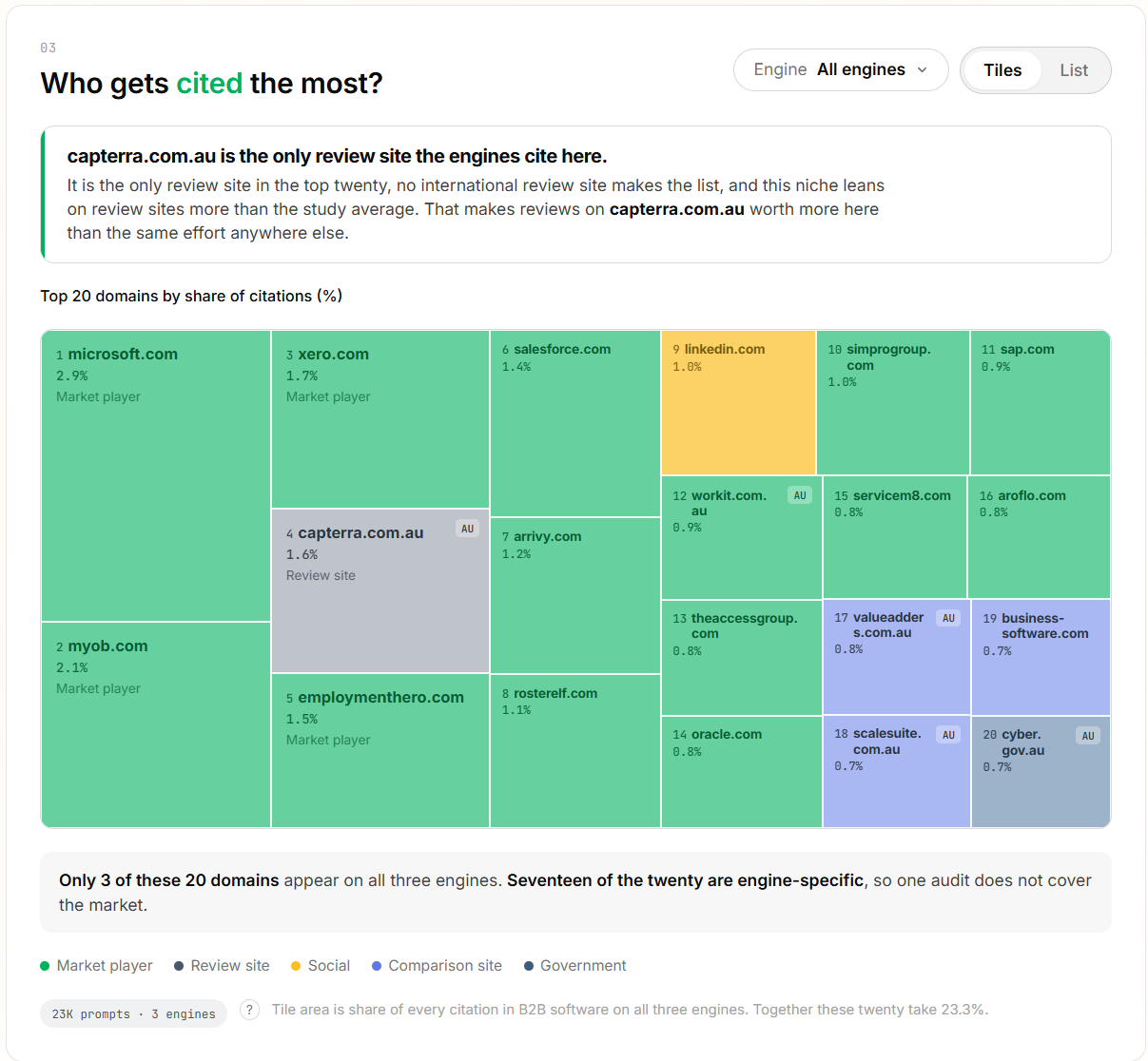This screenshot has height=1061, width=1148.
Task: Select the workit.com.au tile
Action: (x=742, y=537)
